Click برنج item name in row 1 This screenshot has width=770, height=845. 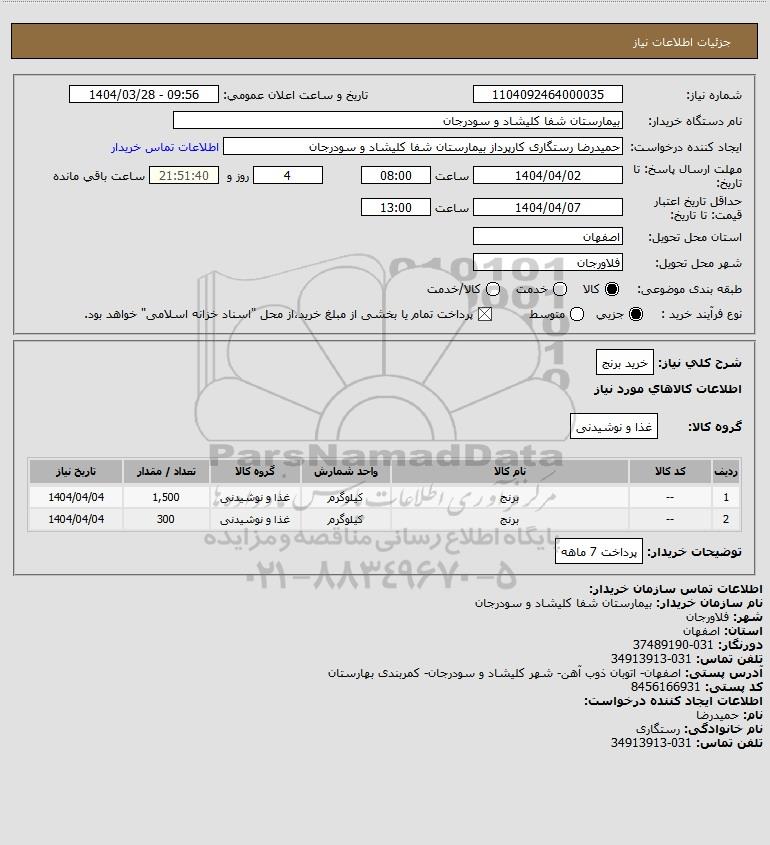pyautogui.click(x=509, y=497)
